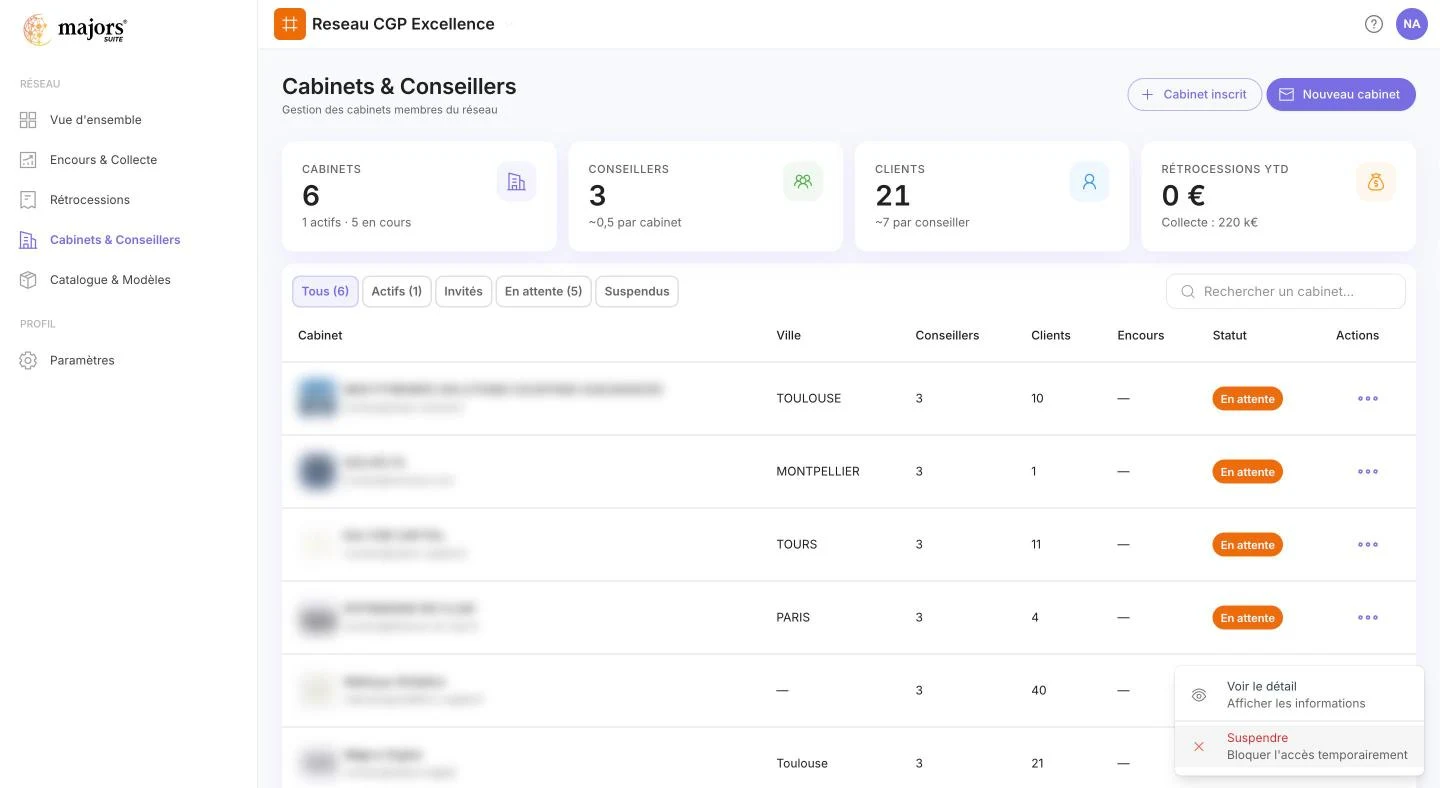Viewport: 1440px width, 788px height.
Task: Click the Clients column header
Action: point(1050,335)
